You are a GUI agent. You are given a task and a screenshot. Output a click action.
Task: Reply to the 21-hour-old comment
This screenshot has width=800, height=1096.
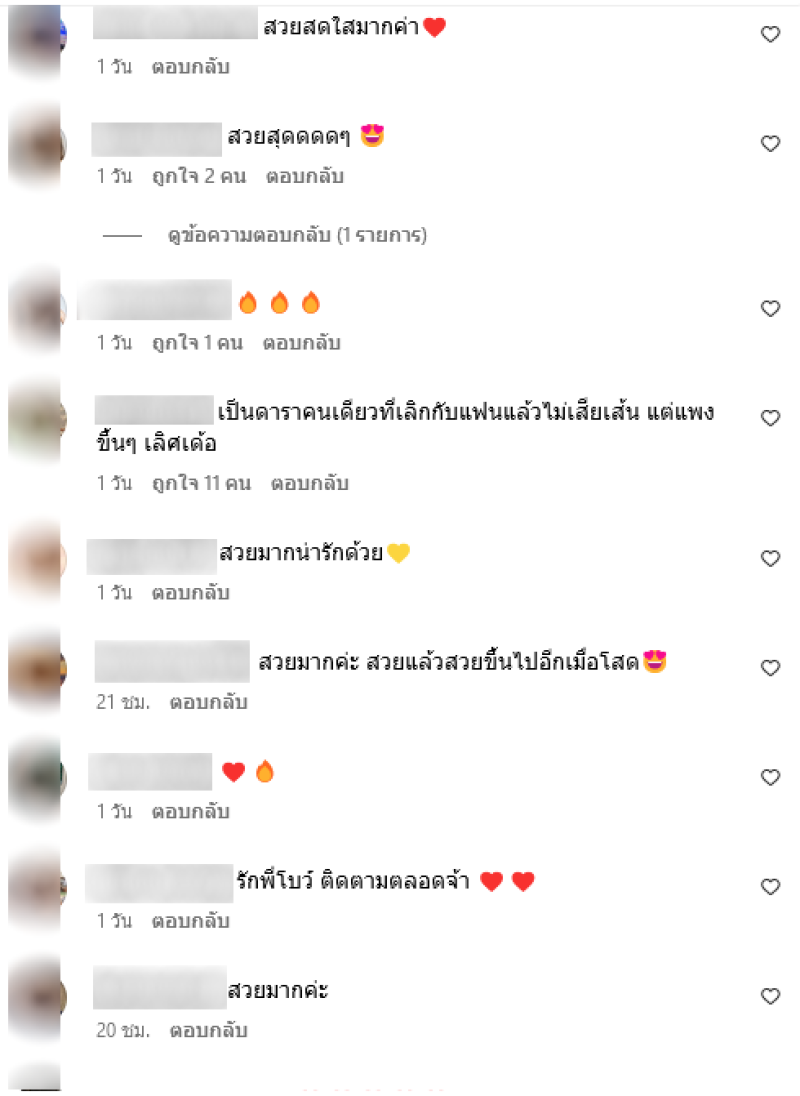tap(208, 702)
